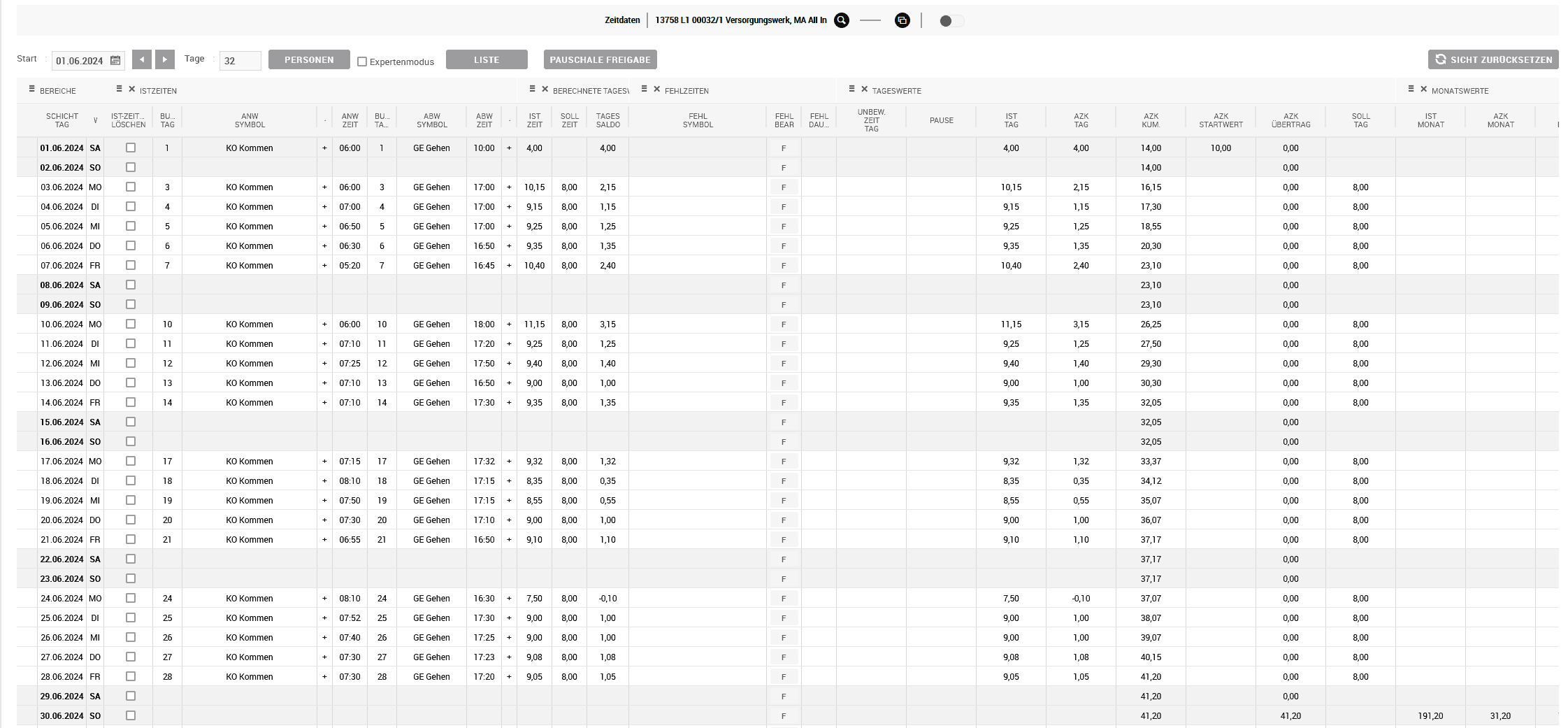Click the Sicht zurücksetzen button

[x=1493, y=59]
